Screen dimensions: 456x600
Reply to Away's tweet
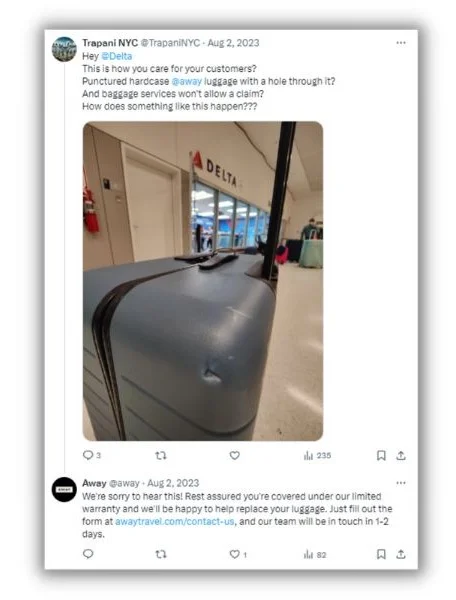[x=88, y=554]
